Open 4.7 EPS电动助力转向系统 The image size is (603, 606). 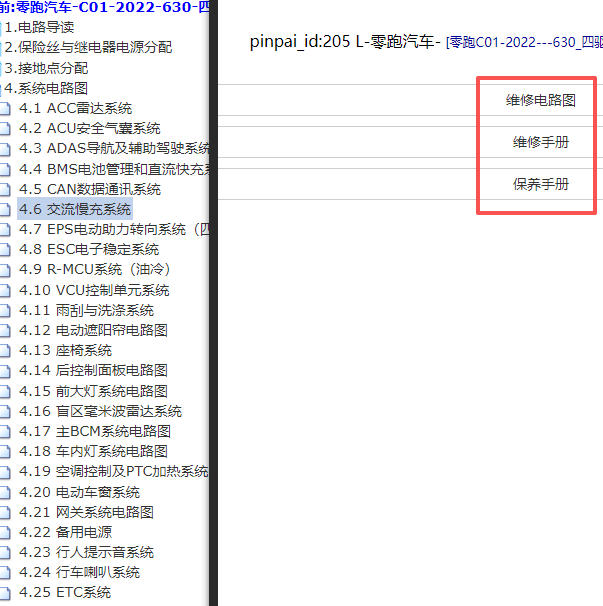[114, 229]
